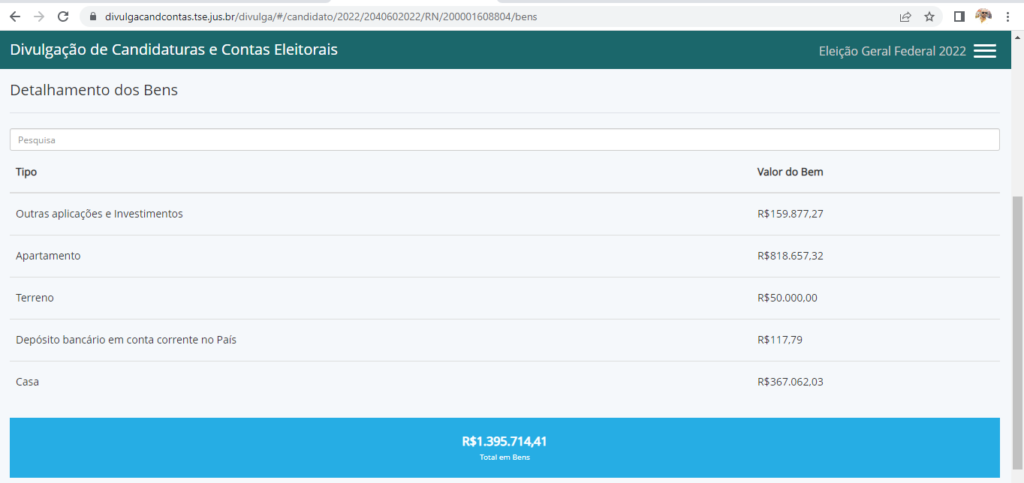The height and width of the screenshot is (483, 1024).
Task: Select the Apartamento row
Action: point(48,256)
